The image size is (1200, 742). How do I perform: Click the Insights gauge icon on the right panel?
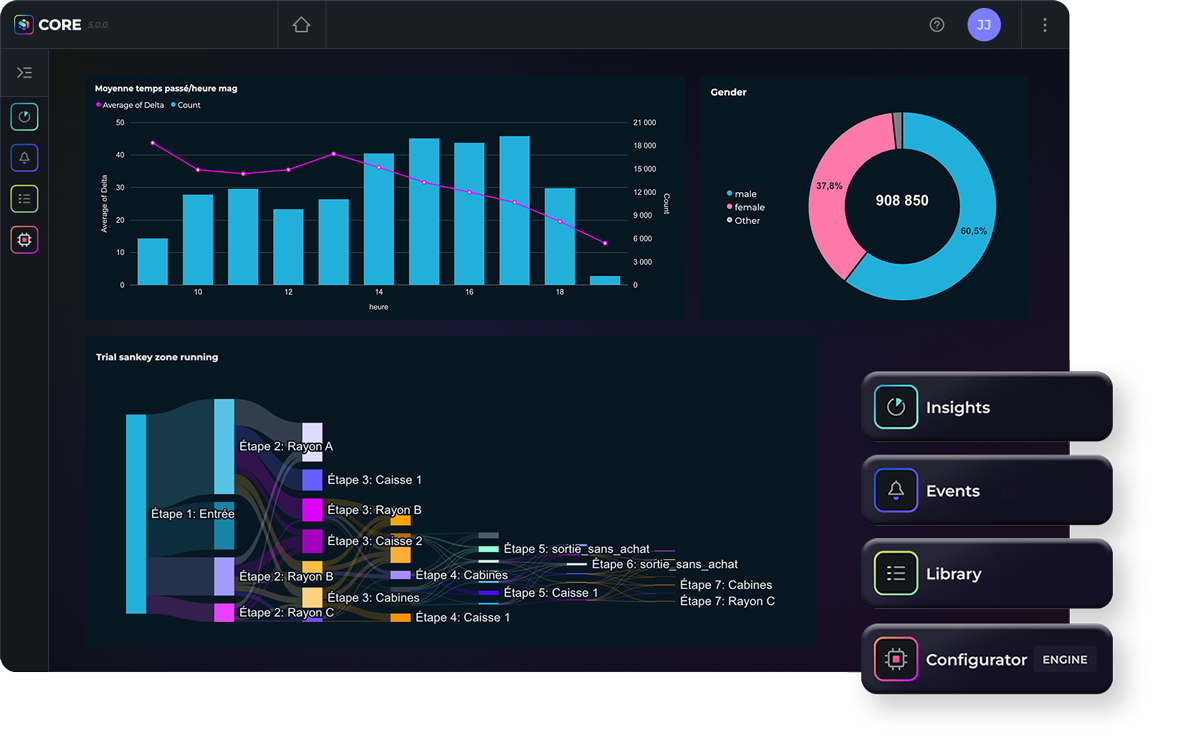[897, 407]
